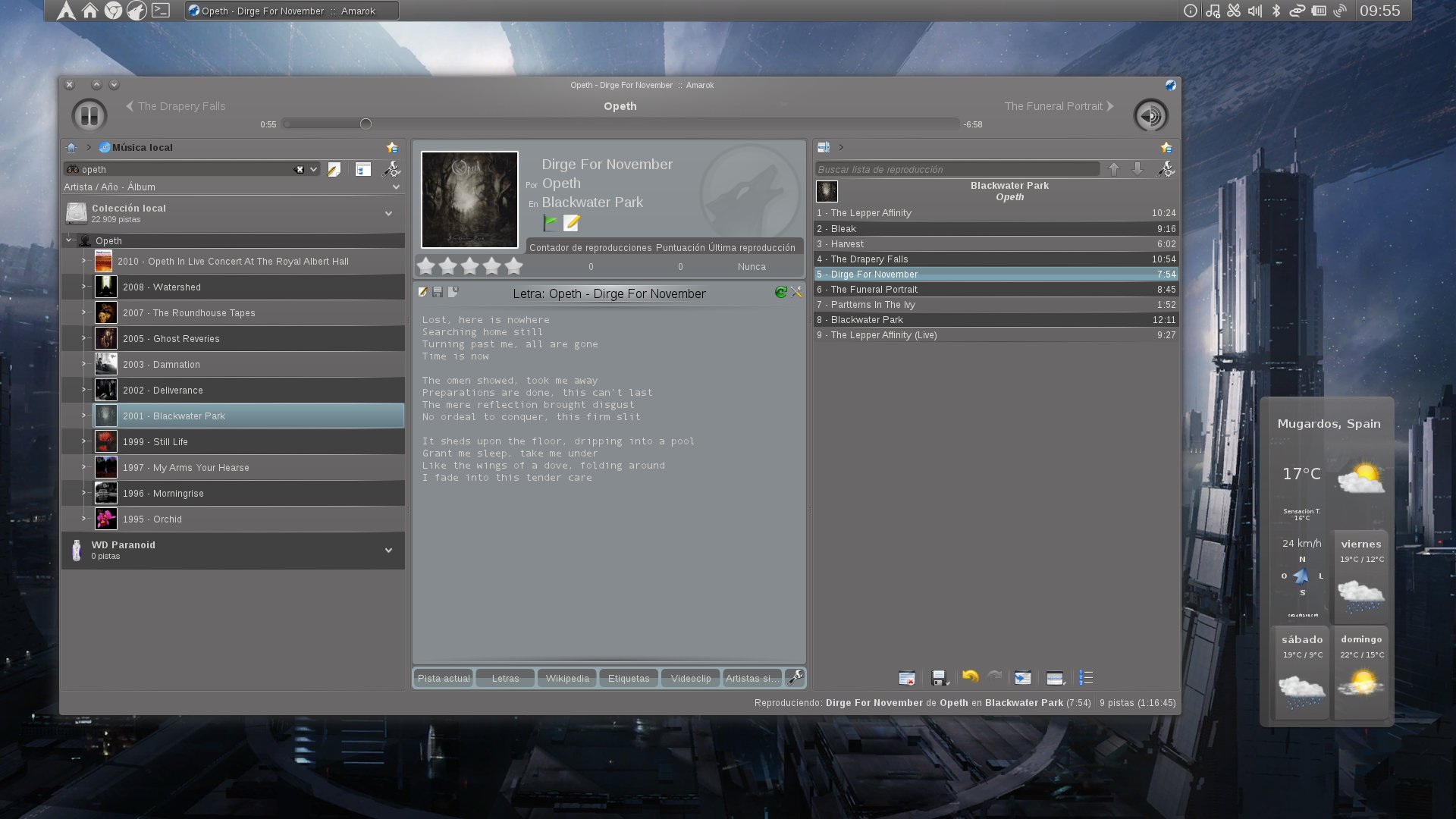Go to home in the media sources breadcrumb
This screenshot has height=819, width=1456.
tap(71, 148)
